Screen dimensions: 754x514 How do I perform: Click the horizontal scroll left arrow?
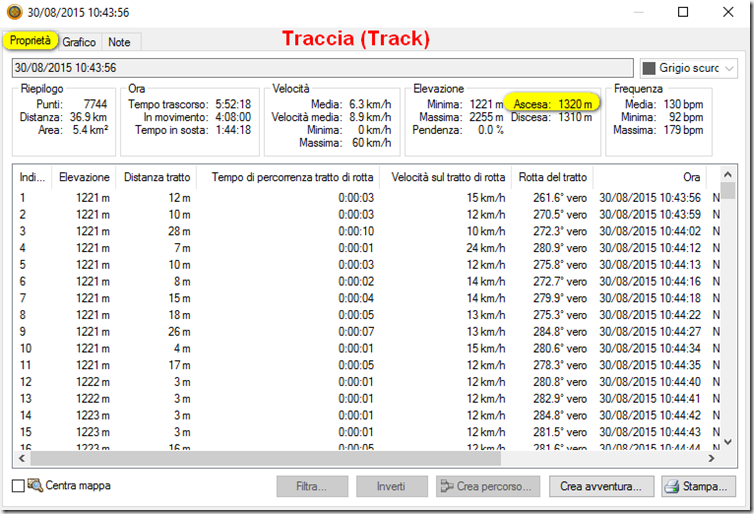[x=22, y=459]
